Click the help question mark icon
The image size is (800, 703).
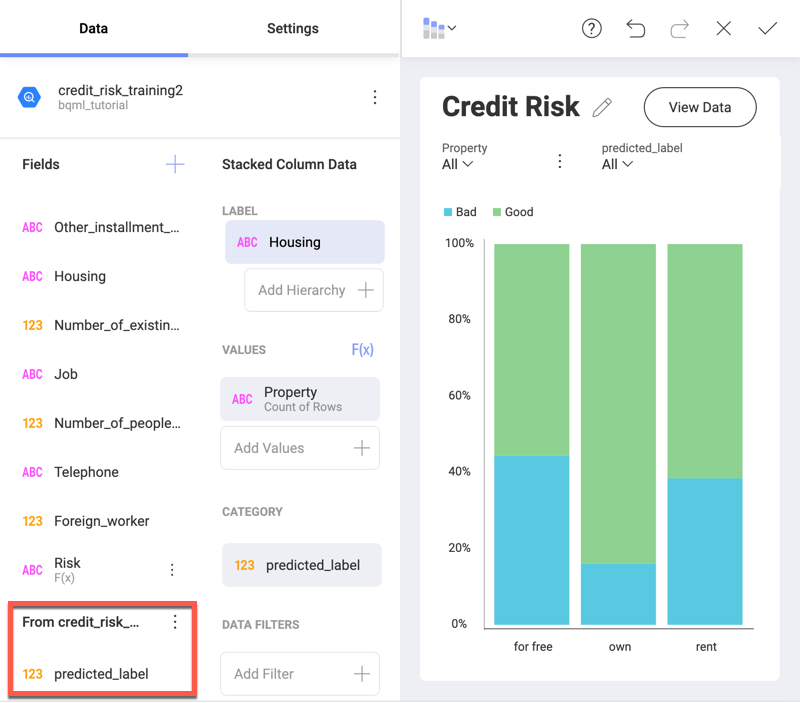(x=592, y=29)
